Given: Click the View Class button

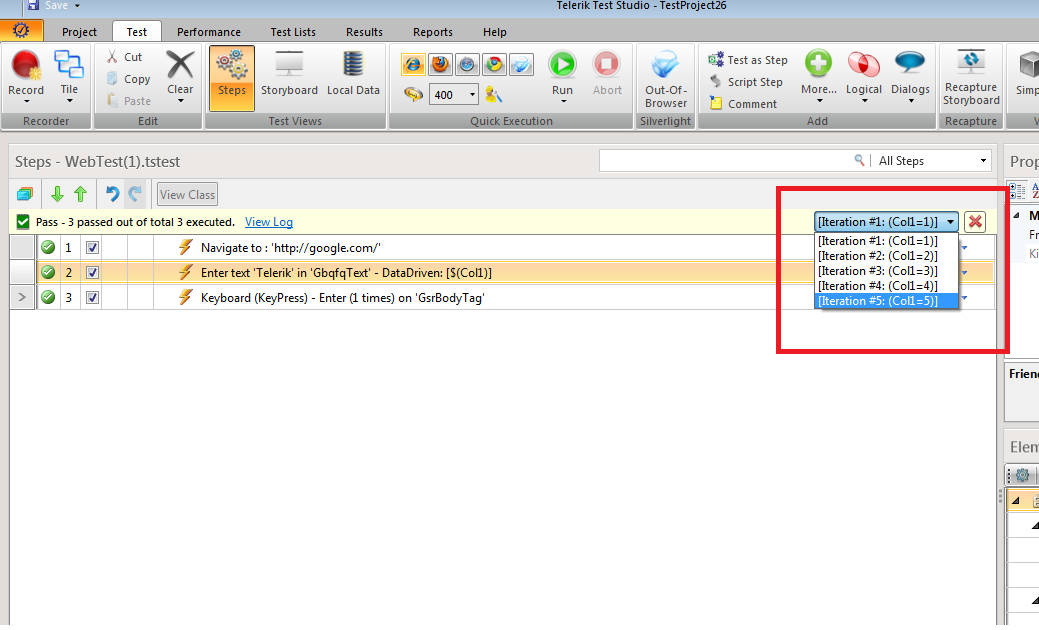Looking at the screenshot, I should click(x=188, y=195).
